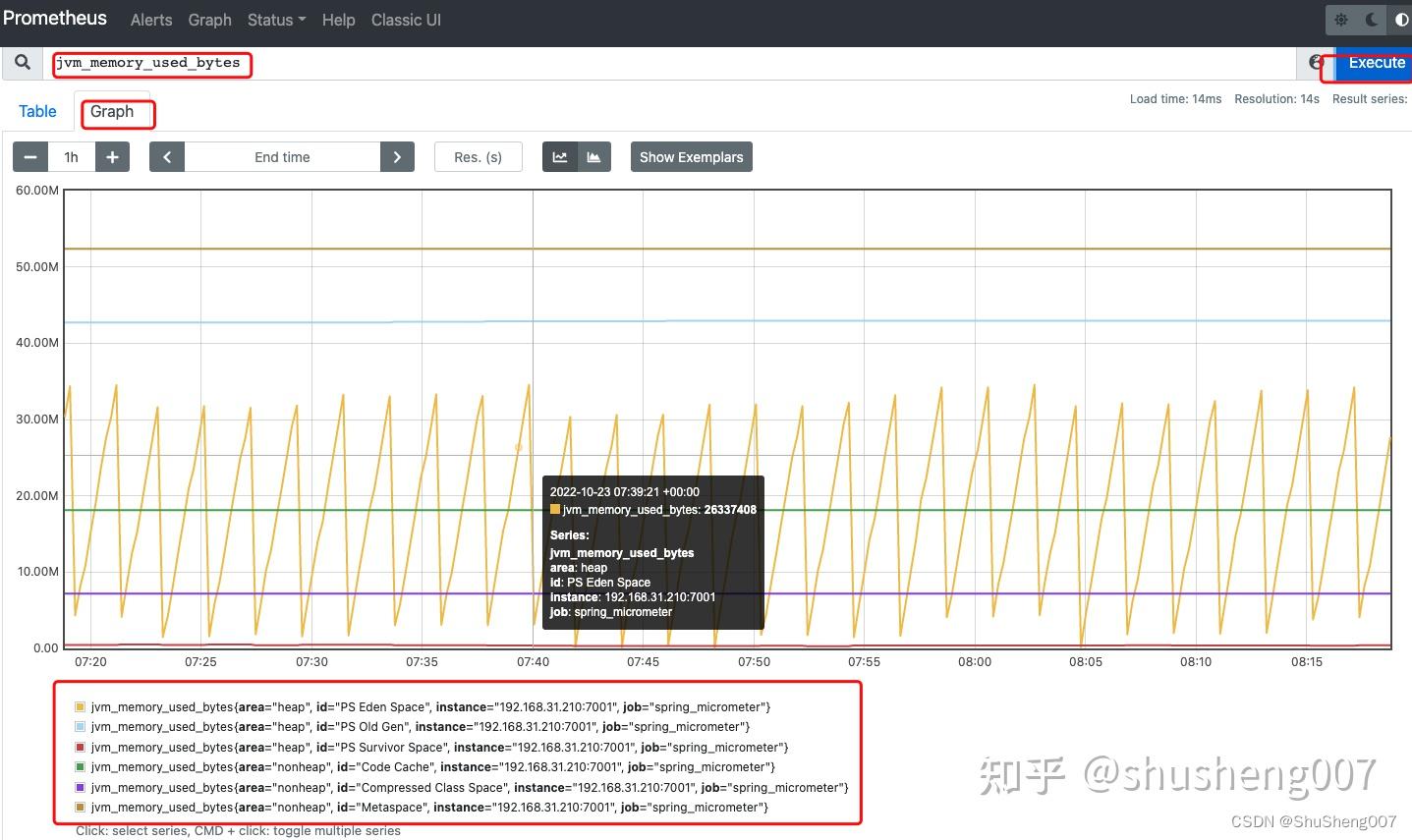Click the decrease time range minus icon
Image resolution: width=1412 pixels, height=840 pixels.
[x=29, y=156]
